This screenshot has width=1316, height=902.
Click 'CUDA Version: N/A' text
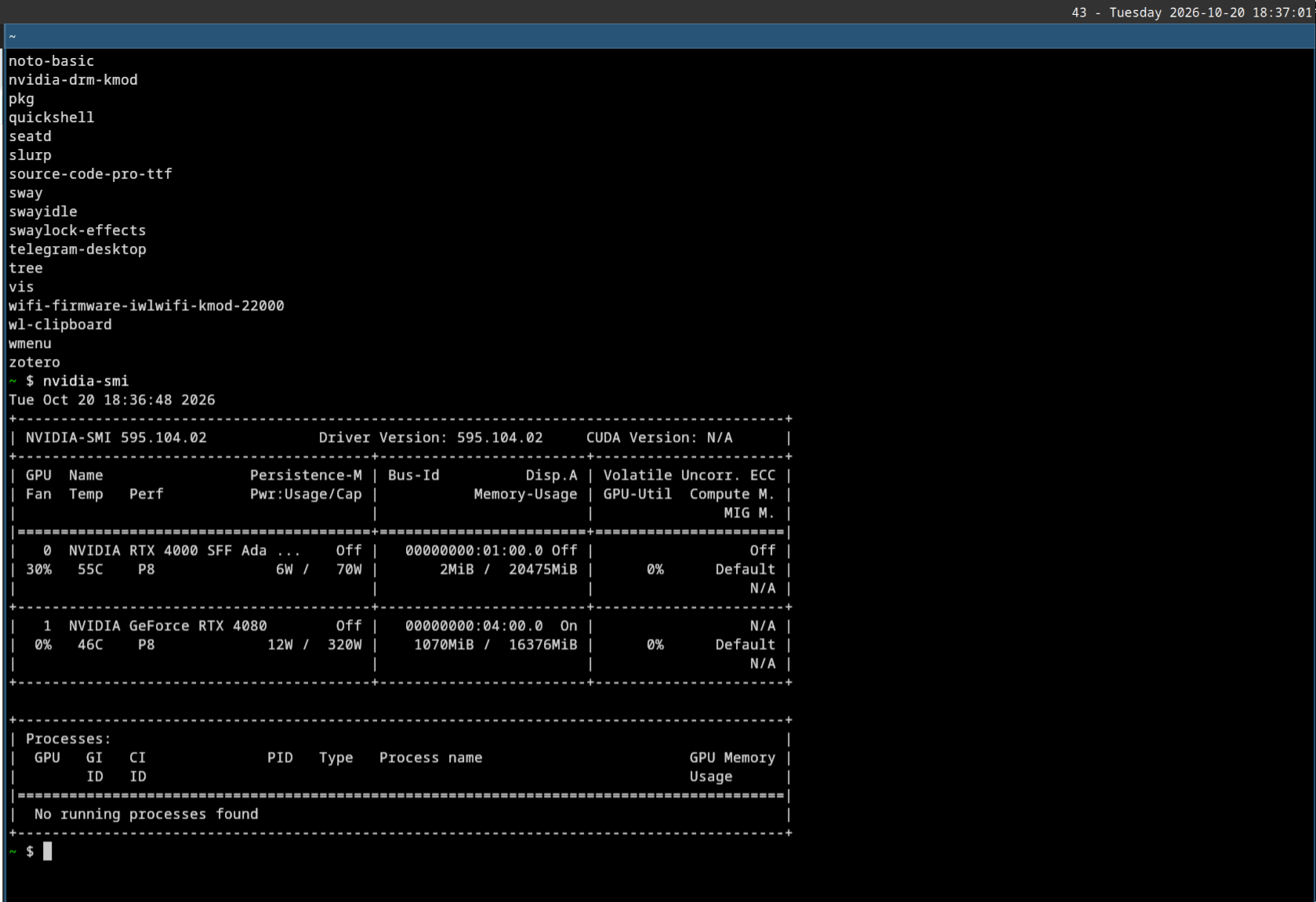coord(659,437)
